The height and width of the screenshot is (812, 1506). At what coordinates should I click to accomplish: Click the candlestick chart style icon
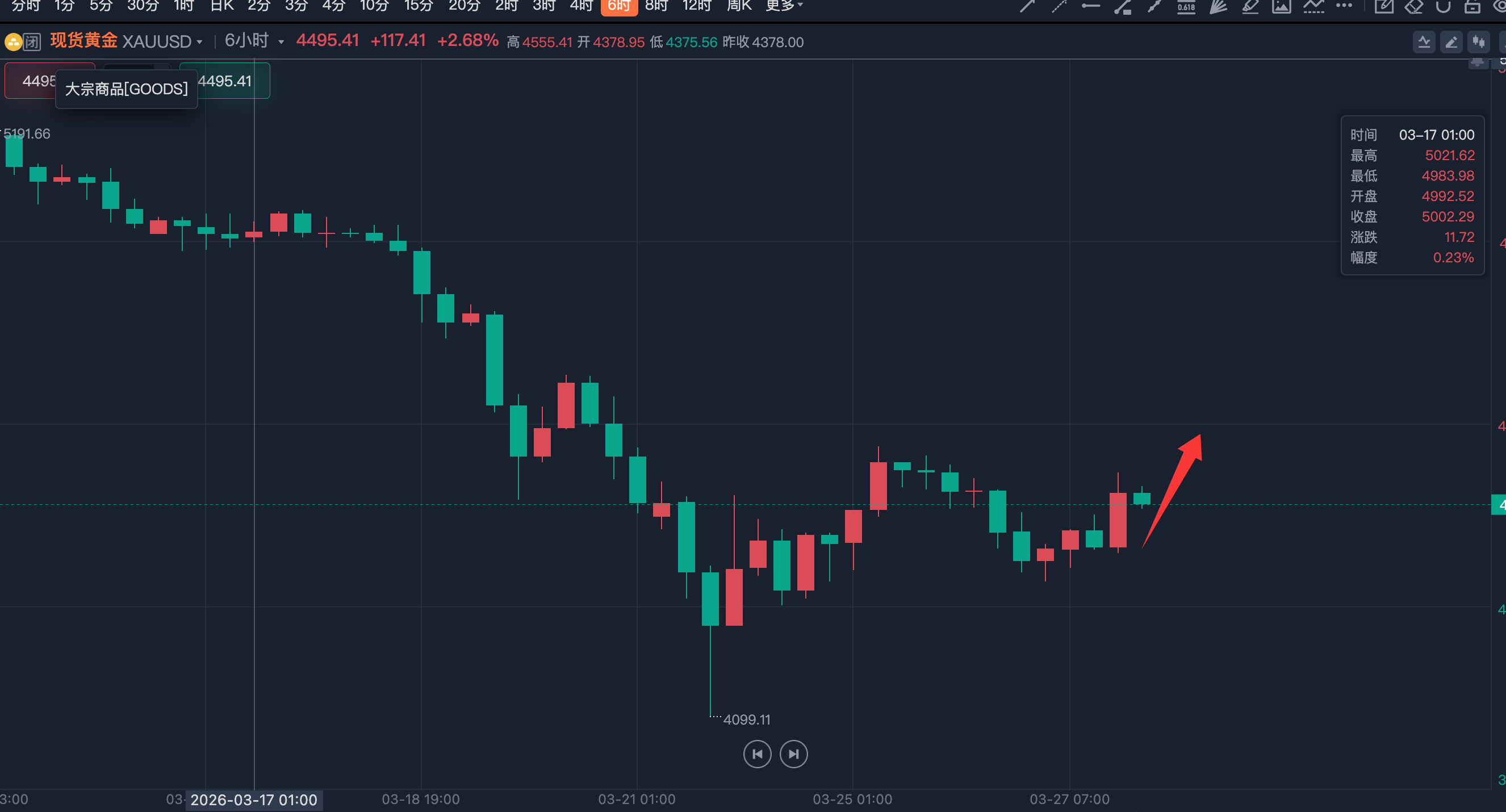pyautogui.click(x=1479, y=42)
